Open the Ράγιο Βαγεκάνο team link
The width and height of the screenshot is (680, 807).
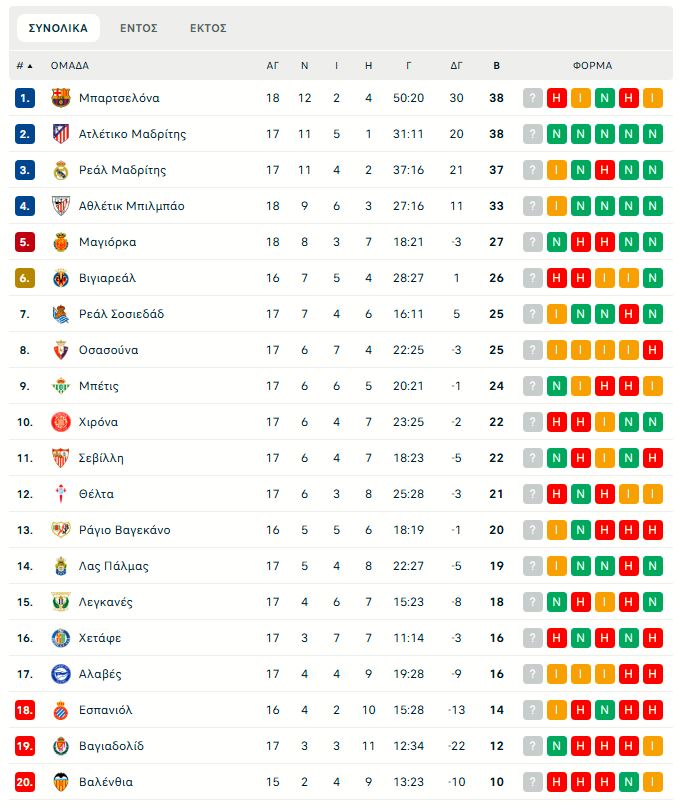[124, 530]
